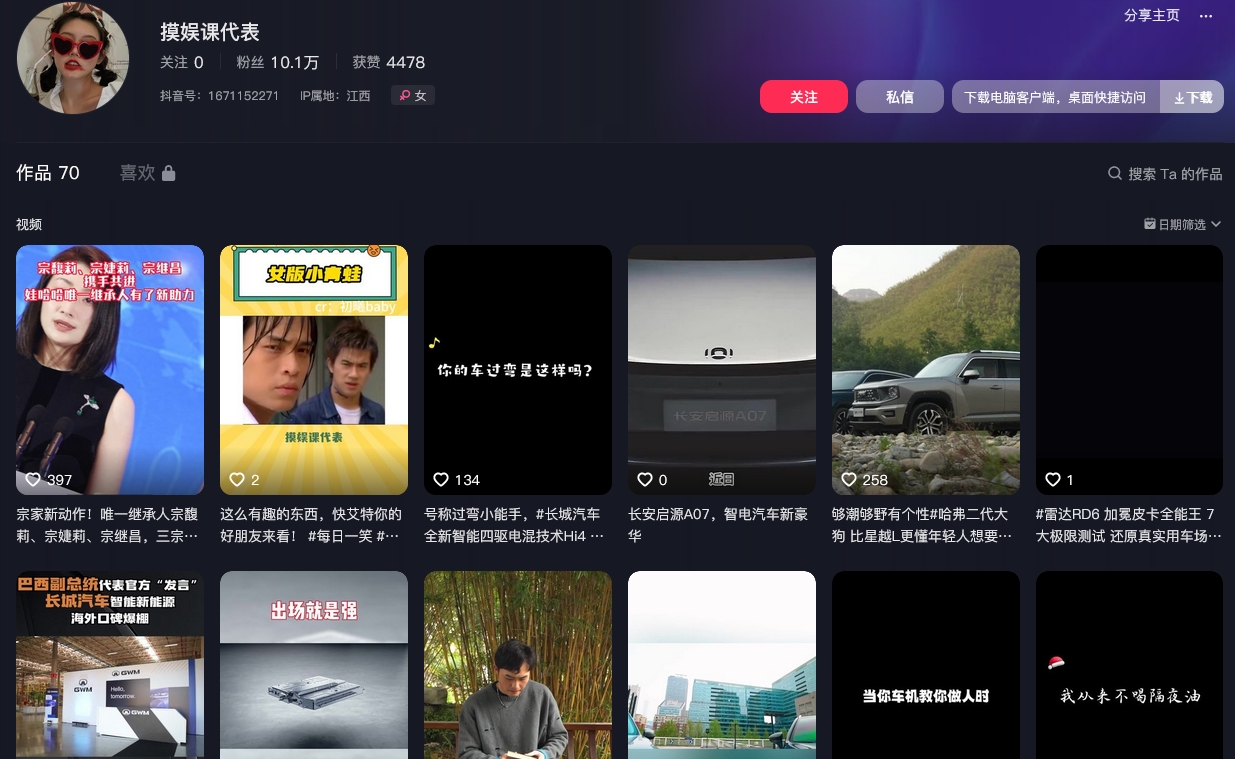Click the IP属地：江西 location text

[335, 96]
